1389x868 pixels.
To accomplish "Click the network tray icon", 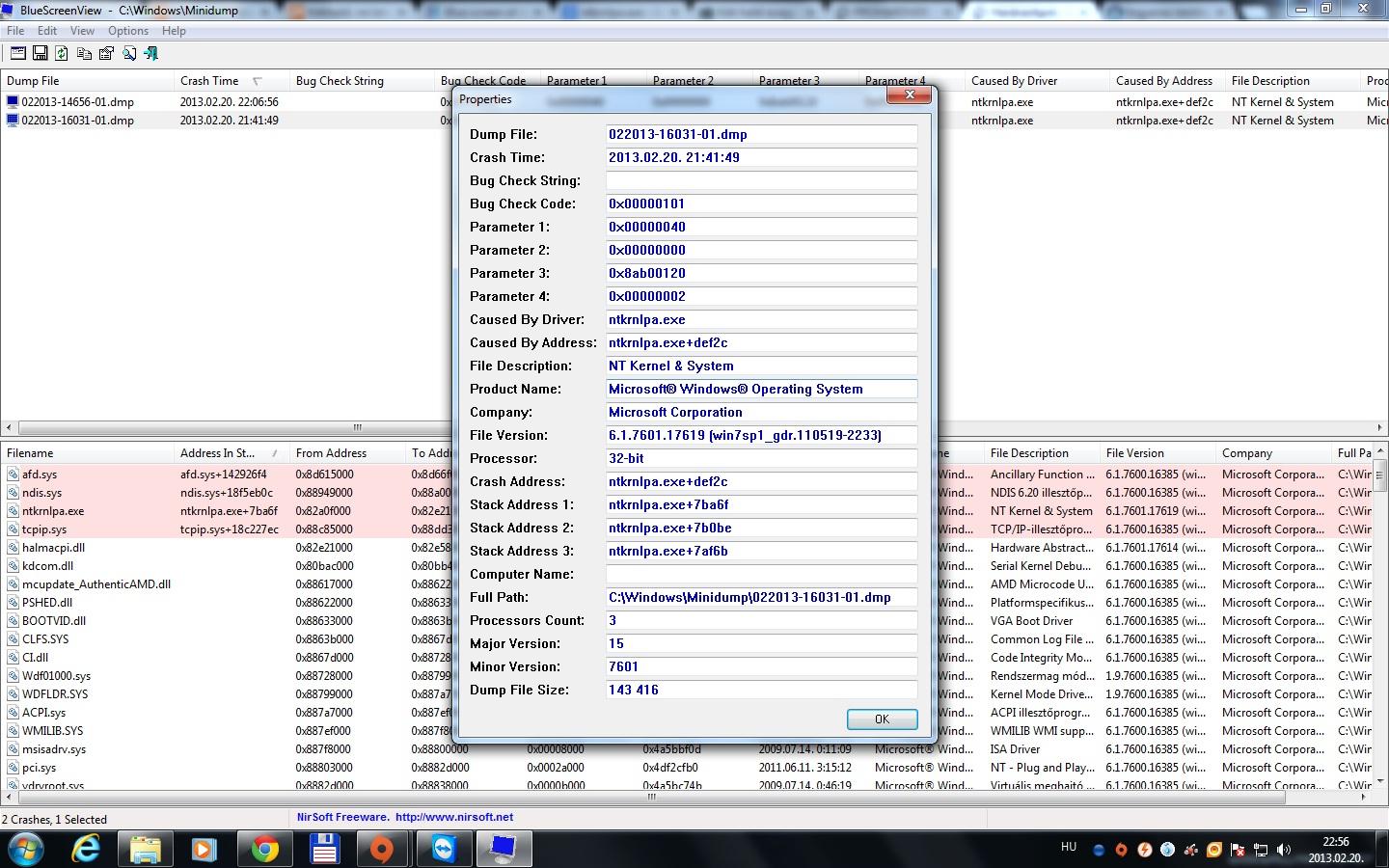I will (1261, 850).
